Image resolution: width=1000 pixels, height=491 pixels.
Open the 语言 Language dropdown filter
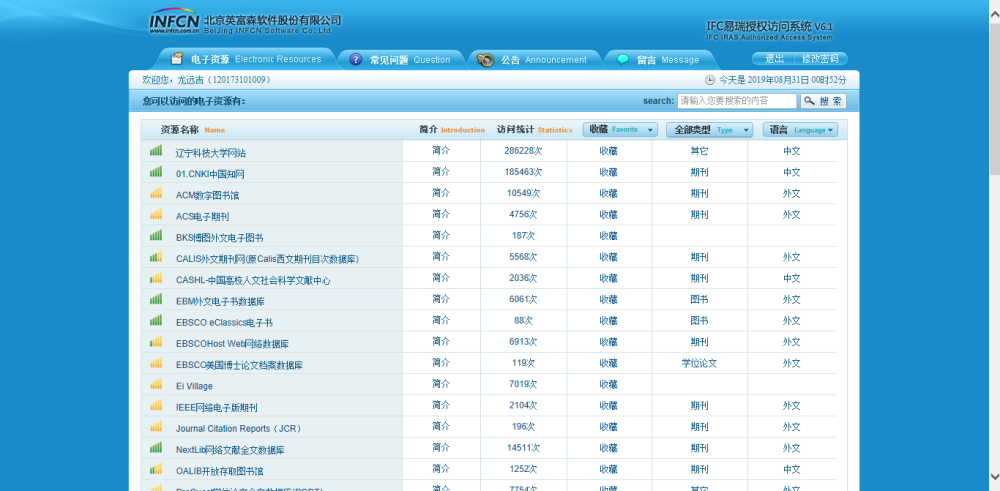(x=800, y=129)
